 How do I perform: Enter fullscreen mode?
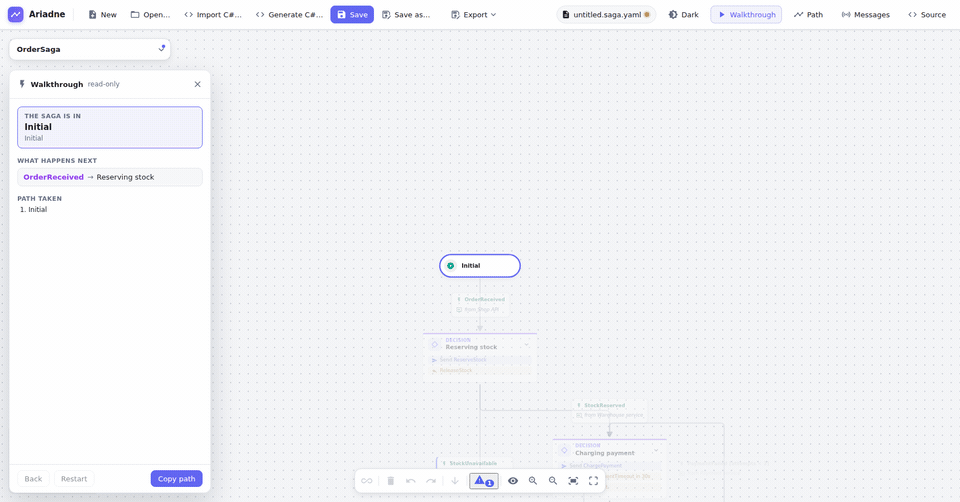pos(593,481)
